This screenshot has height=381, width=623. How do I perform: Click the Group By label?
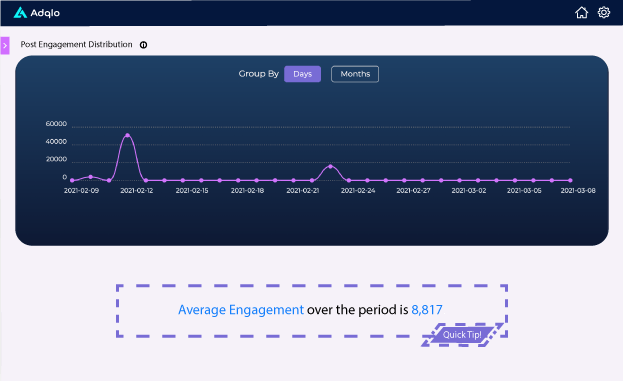pyautogui.click(x=259, y=74)
